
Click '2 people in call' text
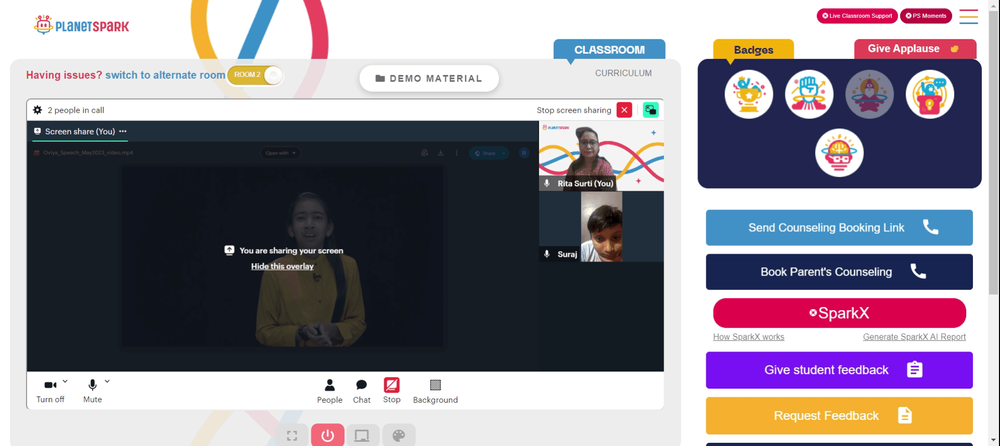pyautogui.click(x=76, y=110)
